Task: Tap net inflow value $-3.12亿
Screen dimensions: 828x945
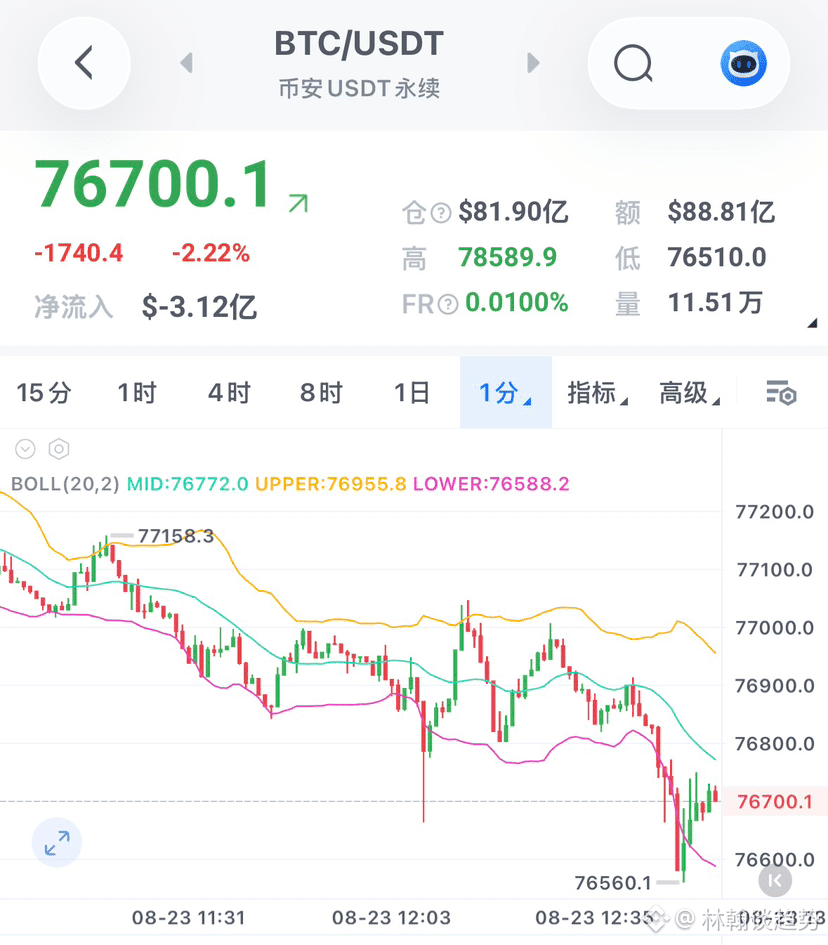Action: (199, 307)
